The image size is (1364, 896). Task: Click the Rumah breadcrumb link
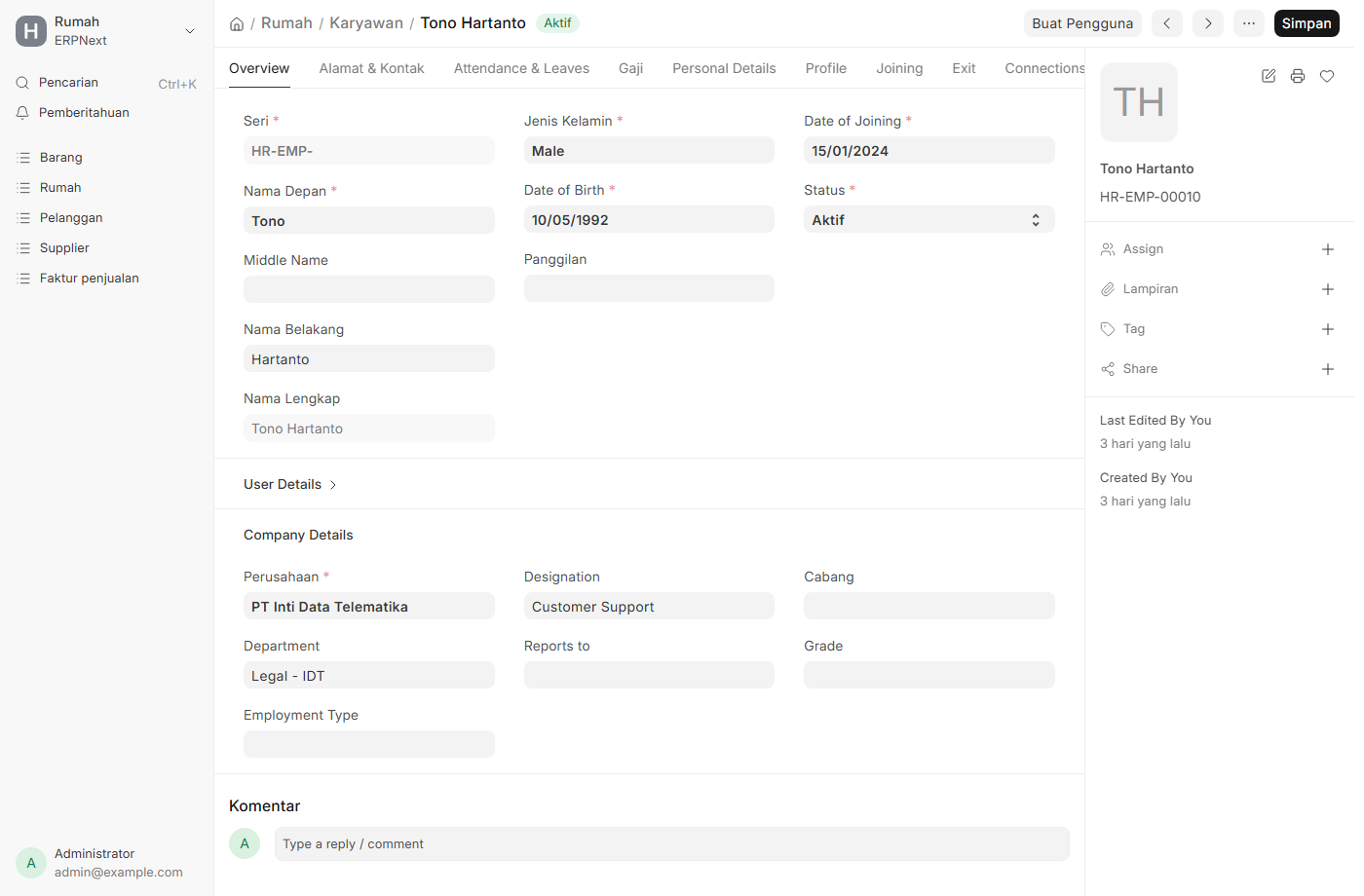pyautogui.click(x=286, y=23)
